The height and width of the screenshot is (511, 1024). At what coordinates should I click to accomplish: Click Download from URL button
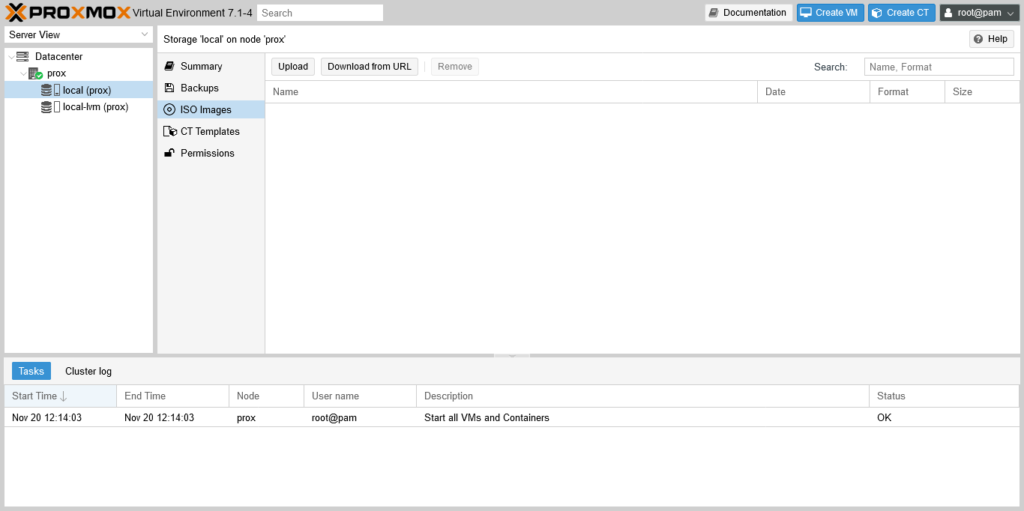369,67
